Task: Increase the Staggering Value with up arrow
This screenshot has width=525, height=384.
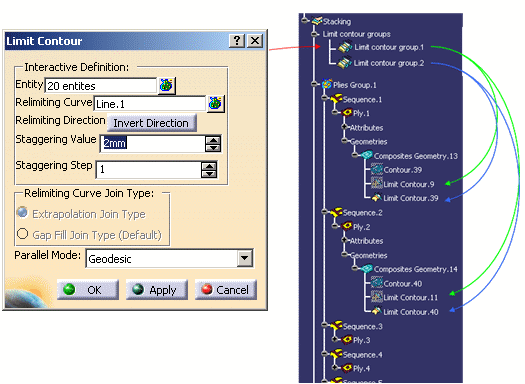Action: tap(213, 140)
